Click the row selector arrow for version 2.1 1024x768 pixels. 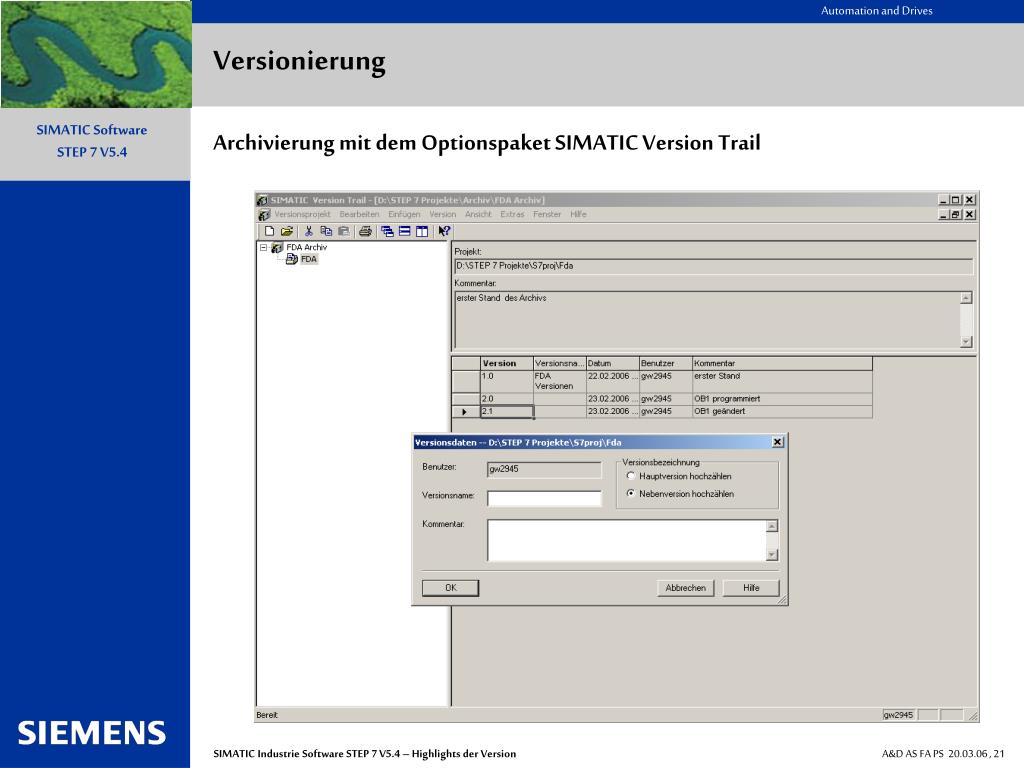click(x=466, y=411)
